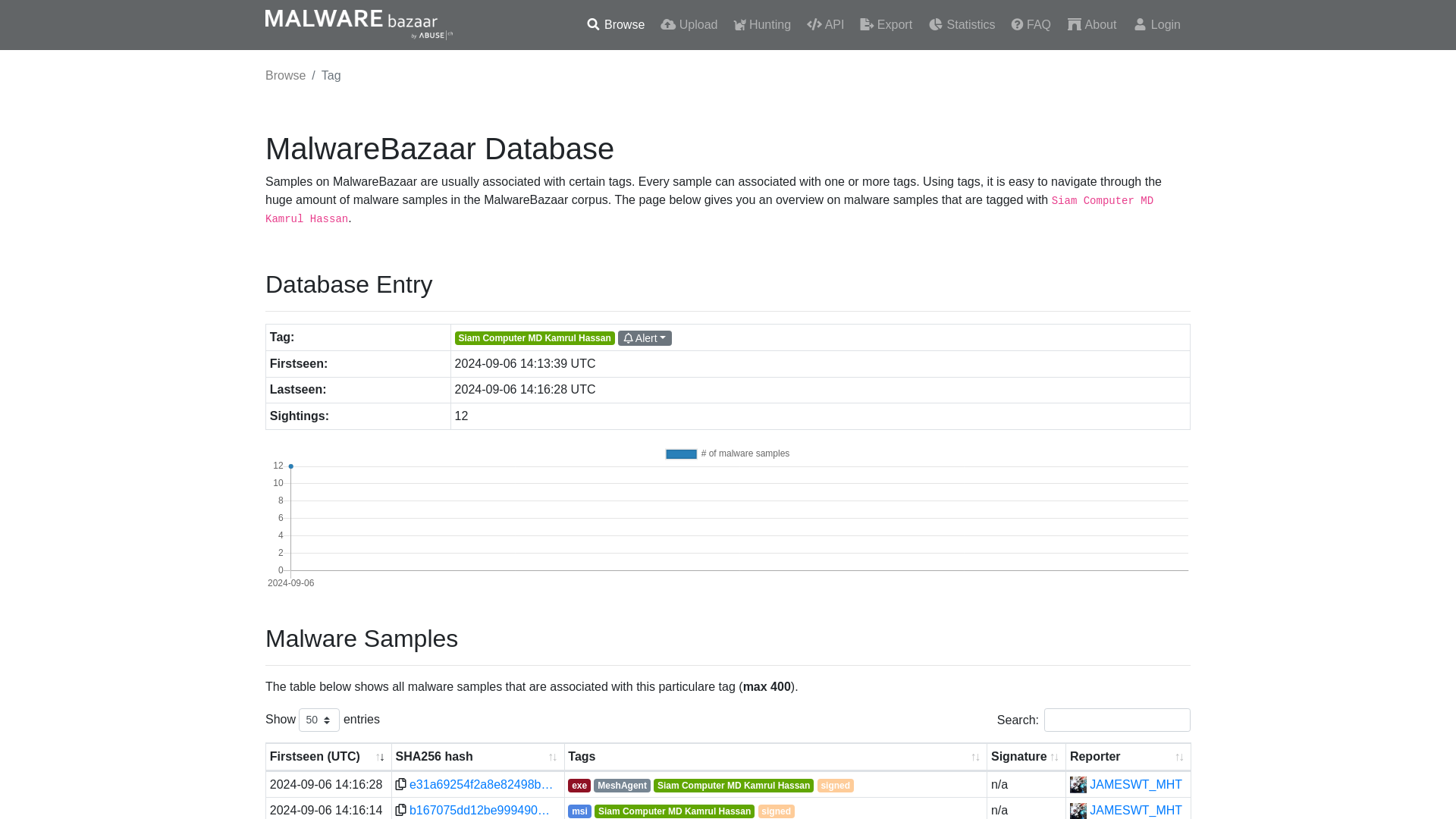Click the MalwareBazaar logo
This screenshot has height=819, width=1456.
coord(359,24)
